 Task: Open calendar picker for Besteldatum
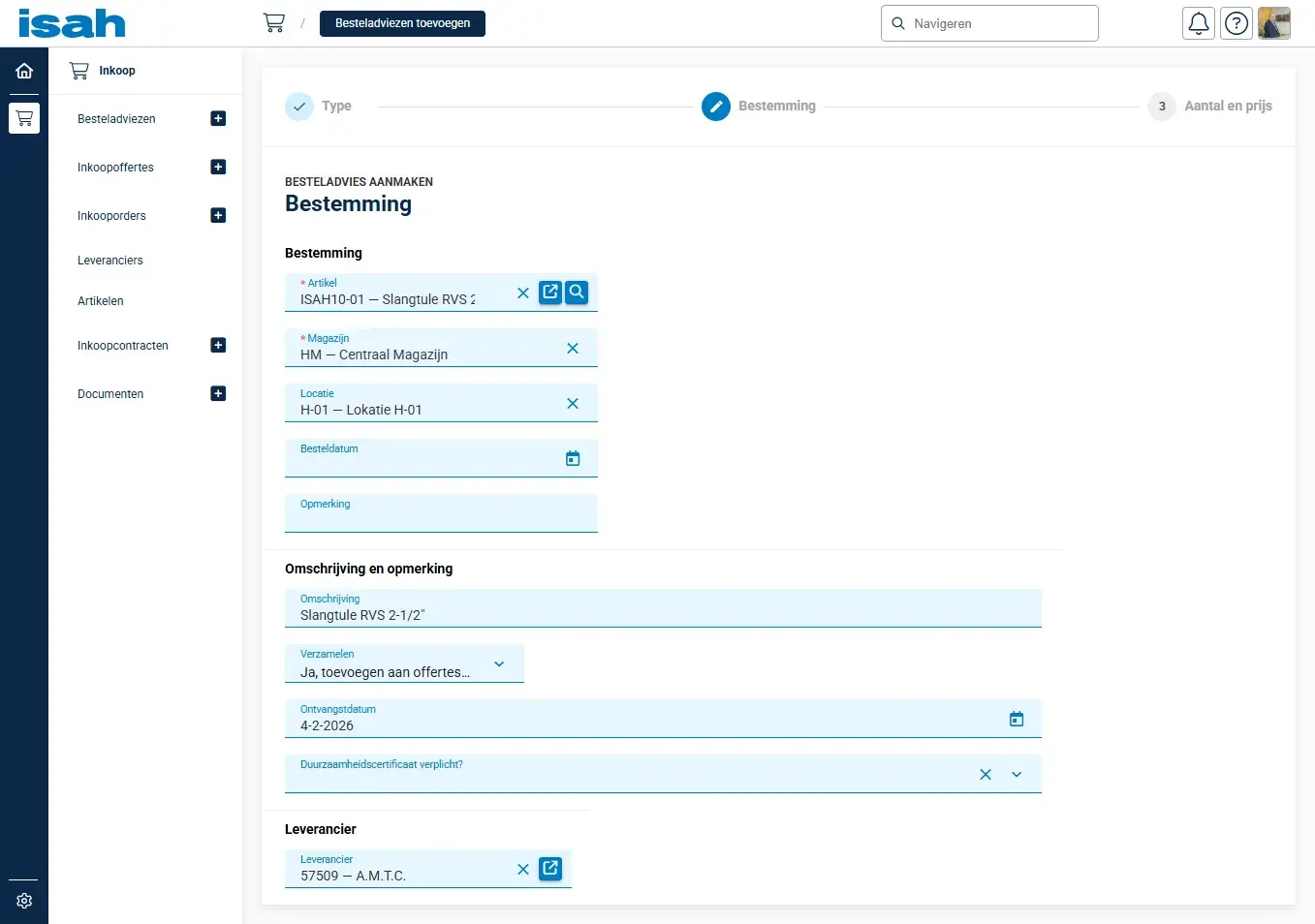(x=573, y=458)
